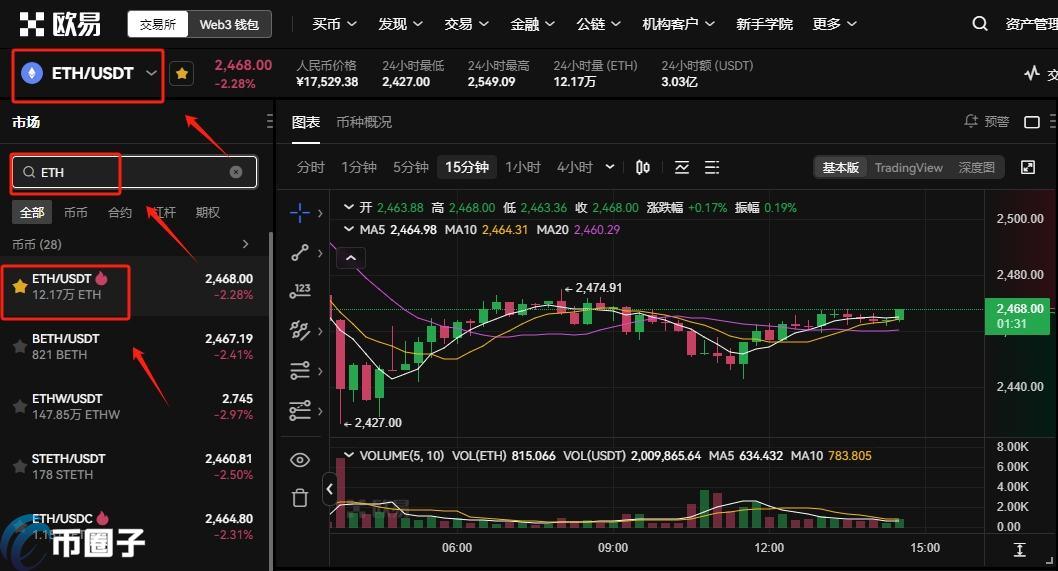Toggle favorite star for BETH/USDT
The height and width of the screenshot is (571, 1058).
(x=20, y=346)
